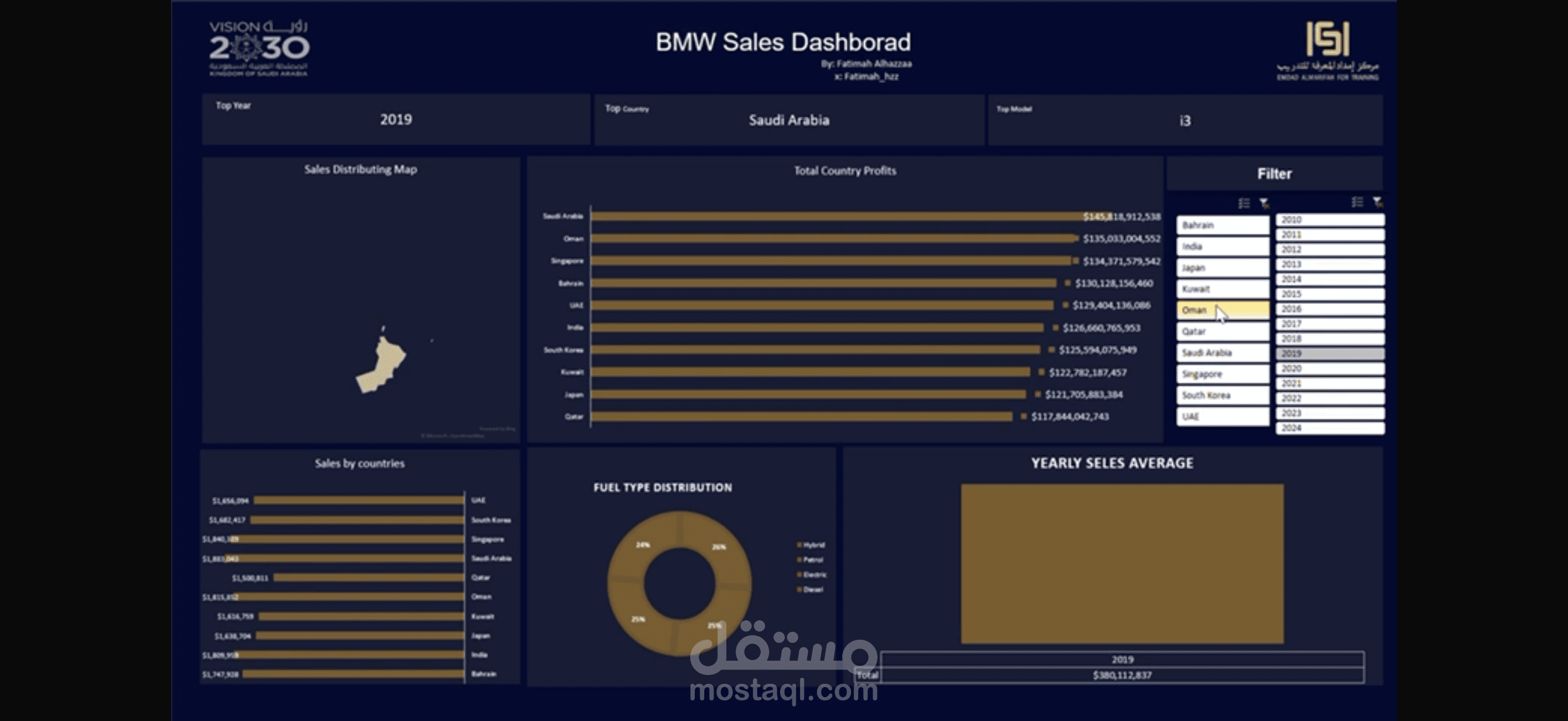This screenshot has width=1568, height=721.
Task: Filter by Kuwait in country slicer
Action: (1222, 289)
